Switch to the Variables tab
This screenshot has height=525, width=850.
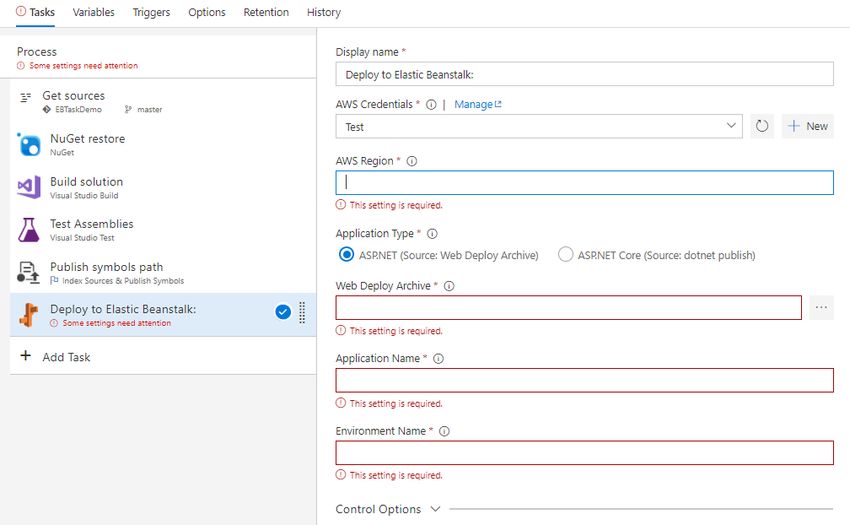(93, 12)
